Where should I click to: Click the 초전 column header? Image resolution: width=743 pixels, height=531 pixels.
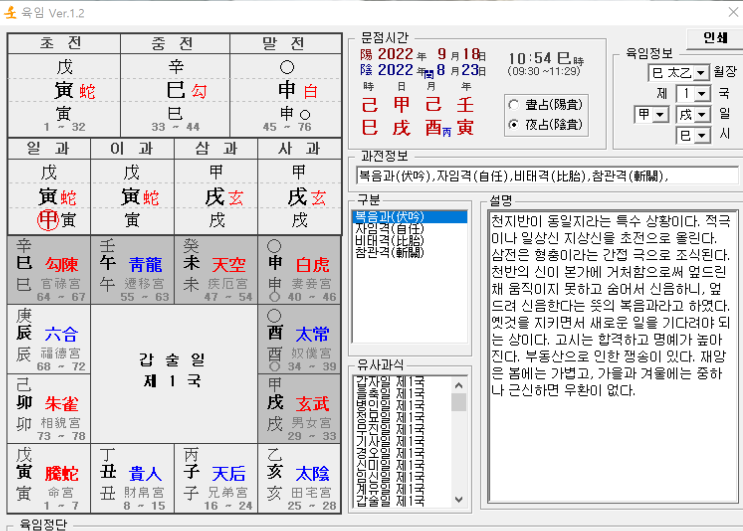tap(64, 43)
